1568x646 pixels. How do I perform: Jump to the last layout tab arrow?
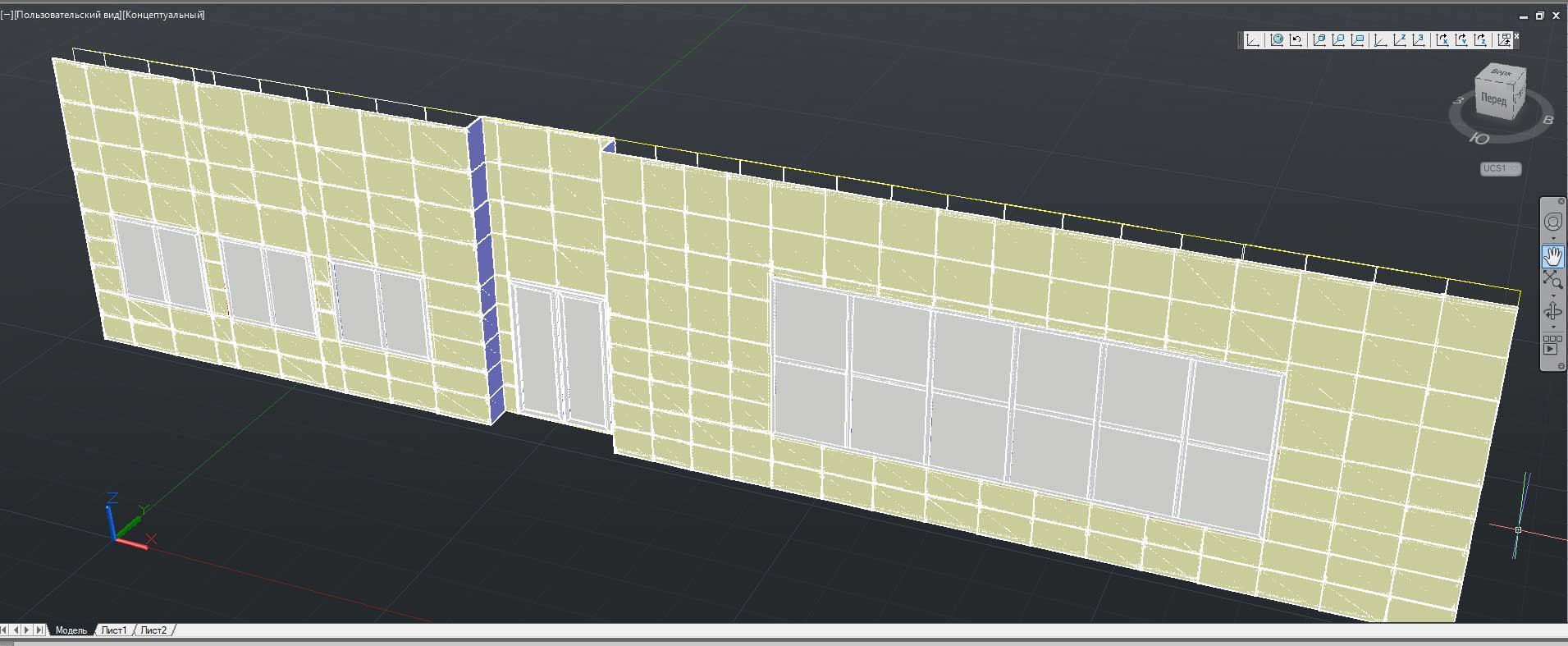tap(39, 630)
